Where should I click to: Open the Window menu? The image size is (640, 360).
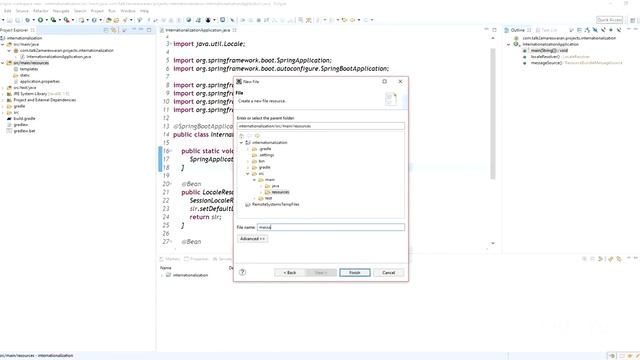[128, 11]
